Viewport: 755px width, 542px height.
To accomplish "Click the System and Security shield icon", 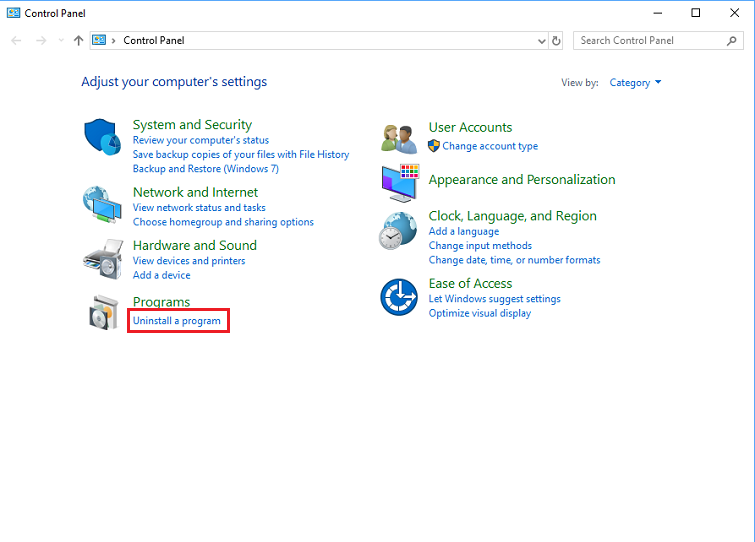I will pos(102,137).
